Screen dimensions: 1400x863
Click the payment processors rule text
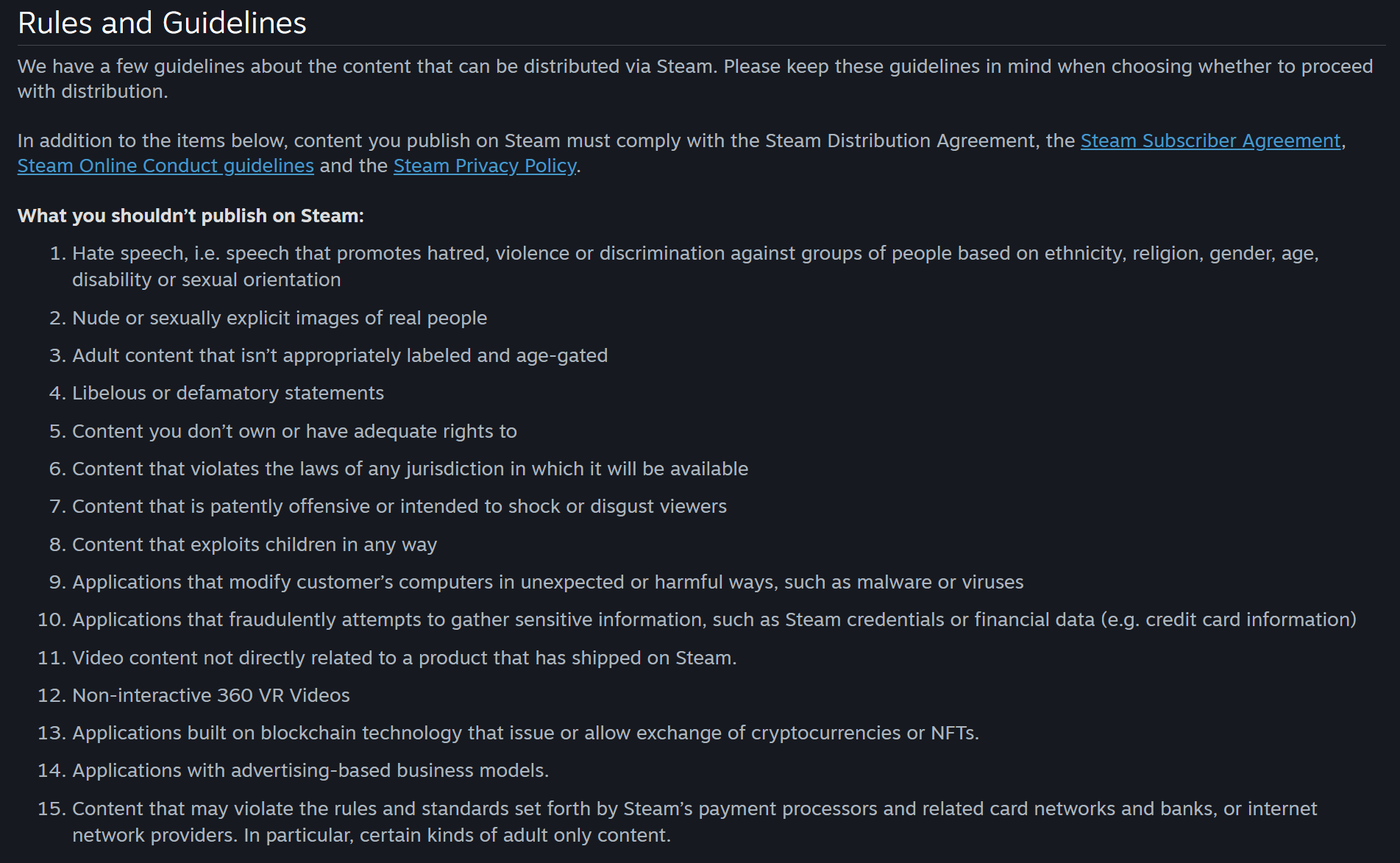[x=694, y=809]
